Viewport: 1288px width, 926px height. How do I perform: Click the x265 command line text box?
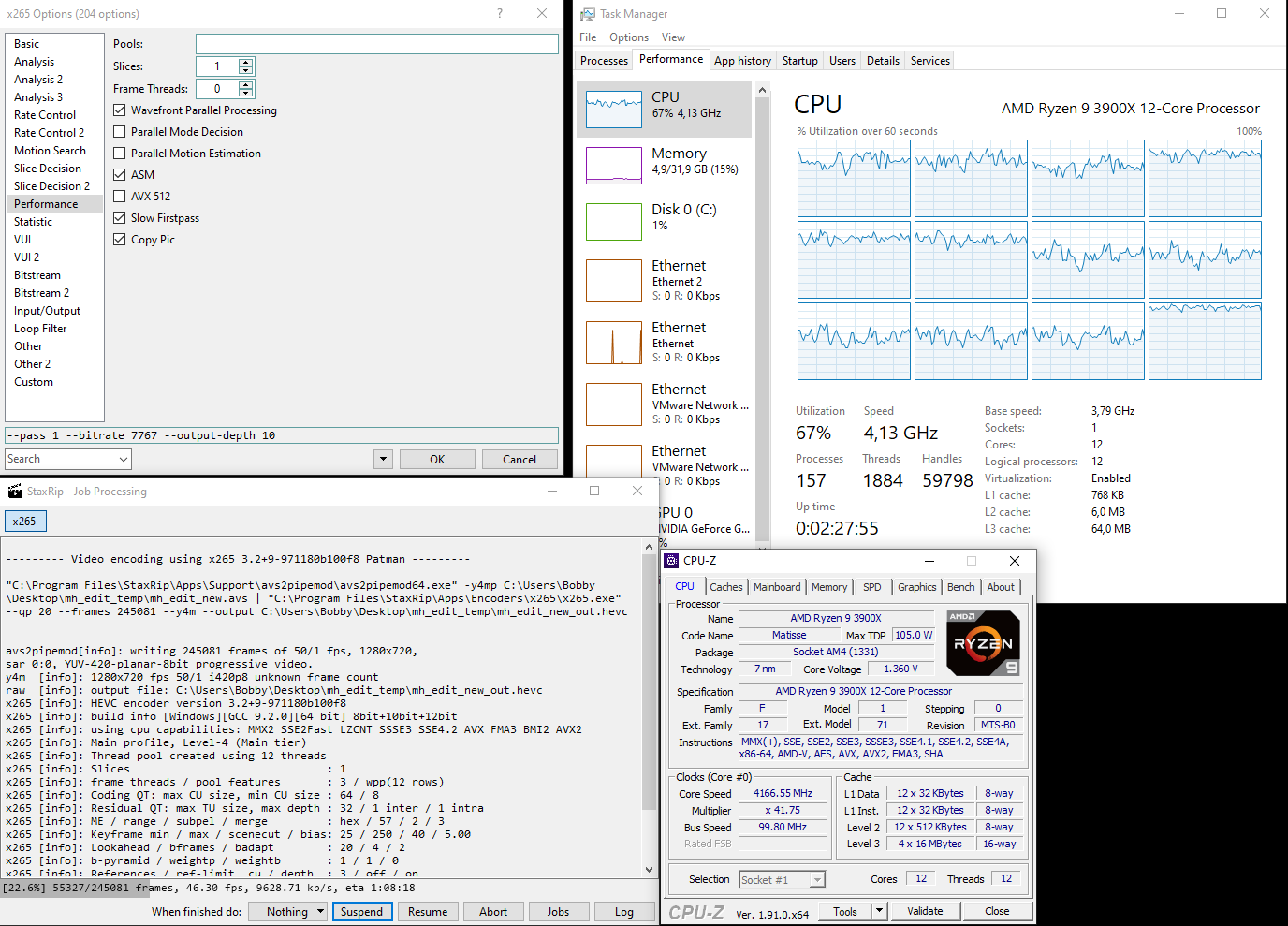[282, 435]
